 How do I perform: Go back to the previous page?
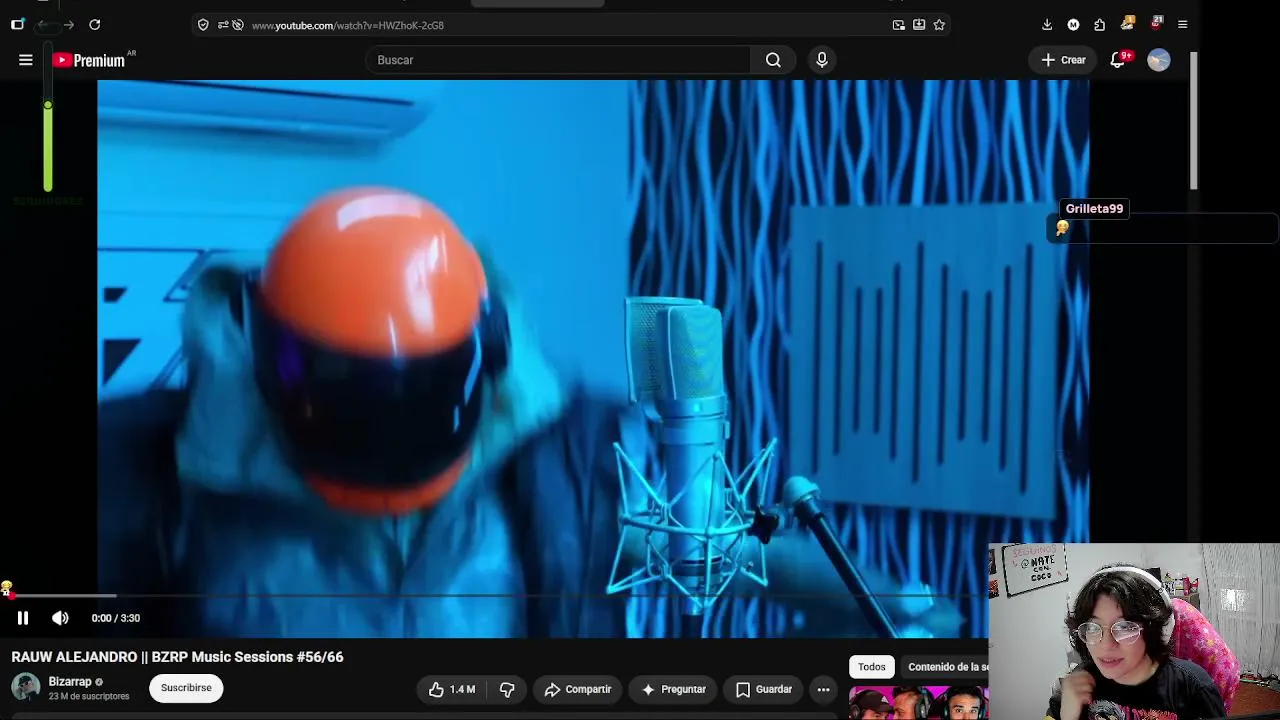coord(43,25)
